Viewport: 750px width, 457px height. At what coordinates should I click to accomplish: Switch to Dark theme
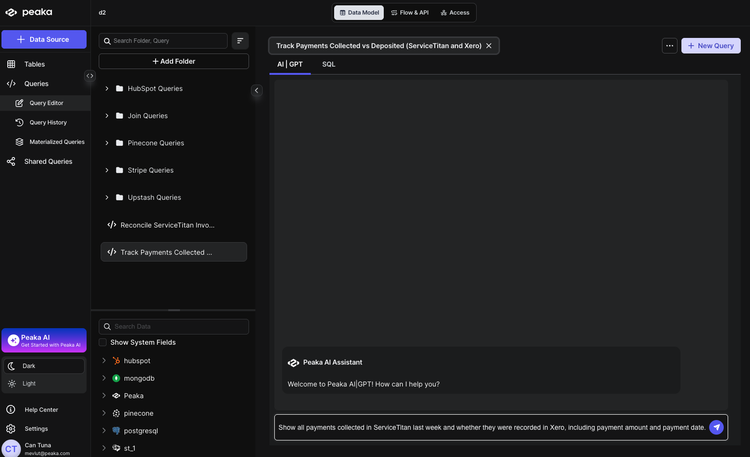tap(44, 366)
